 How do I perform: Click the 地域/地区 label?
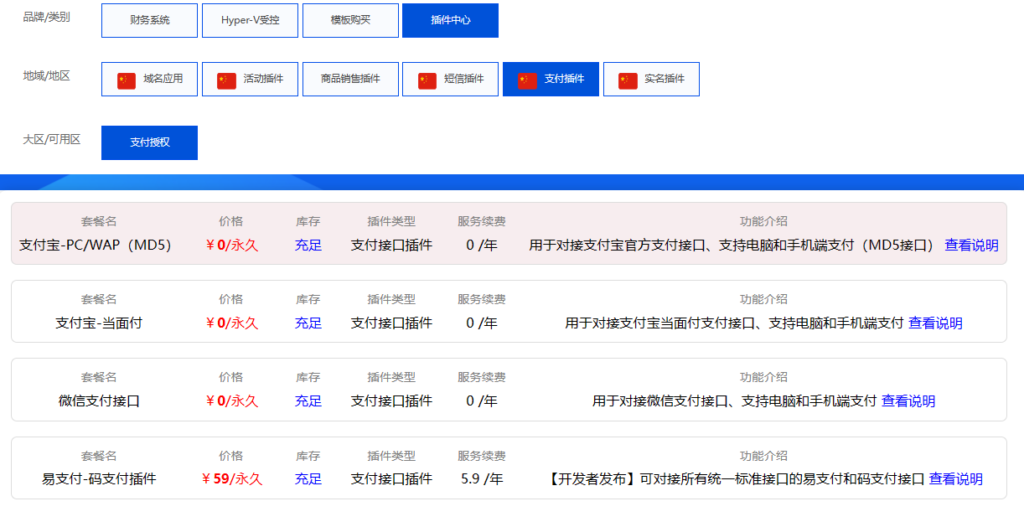click(x=46, y=76)
